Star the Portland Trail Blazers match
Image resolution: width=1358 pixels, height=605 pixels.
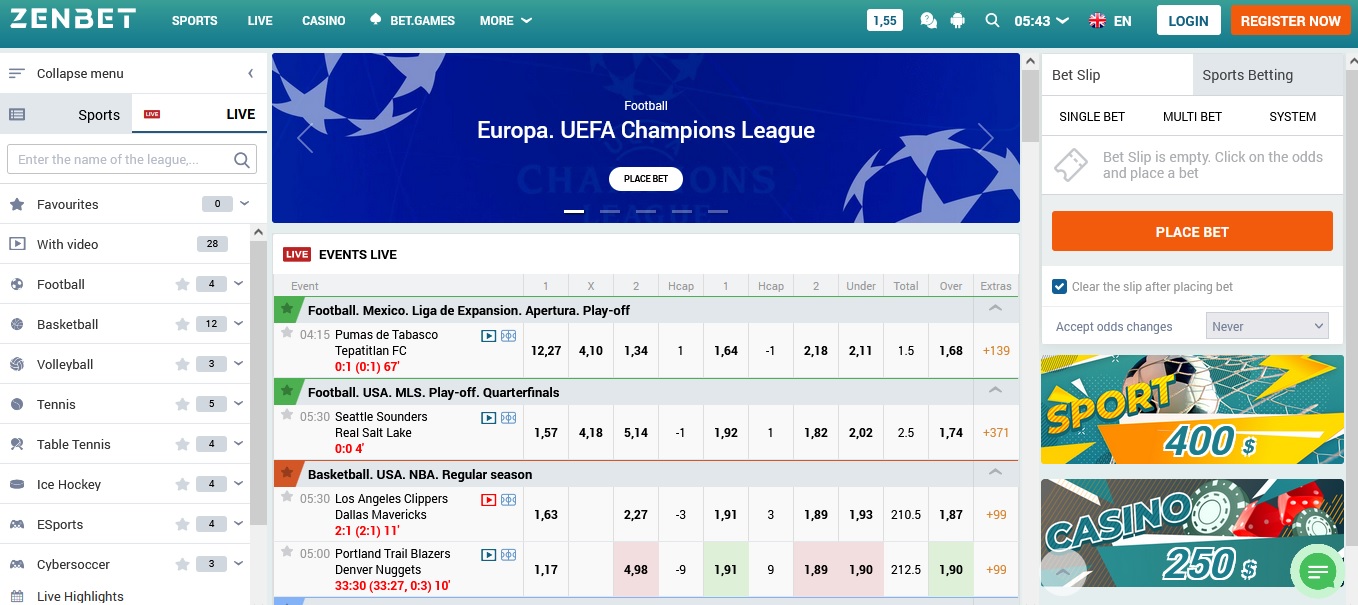pos(287,552)
